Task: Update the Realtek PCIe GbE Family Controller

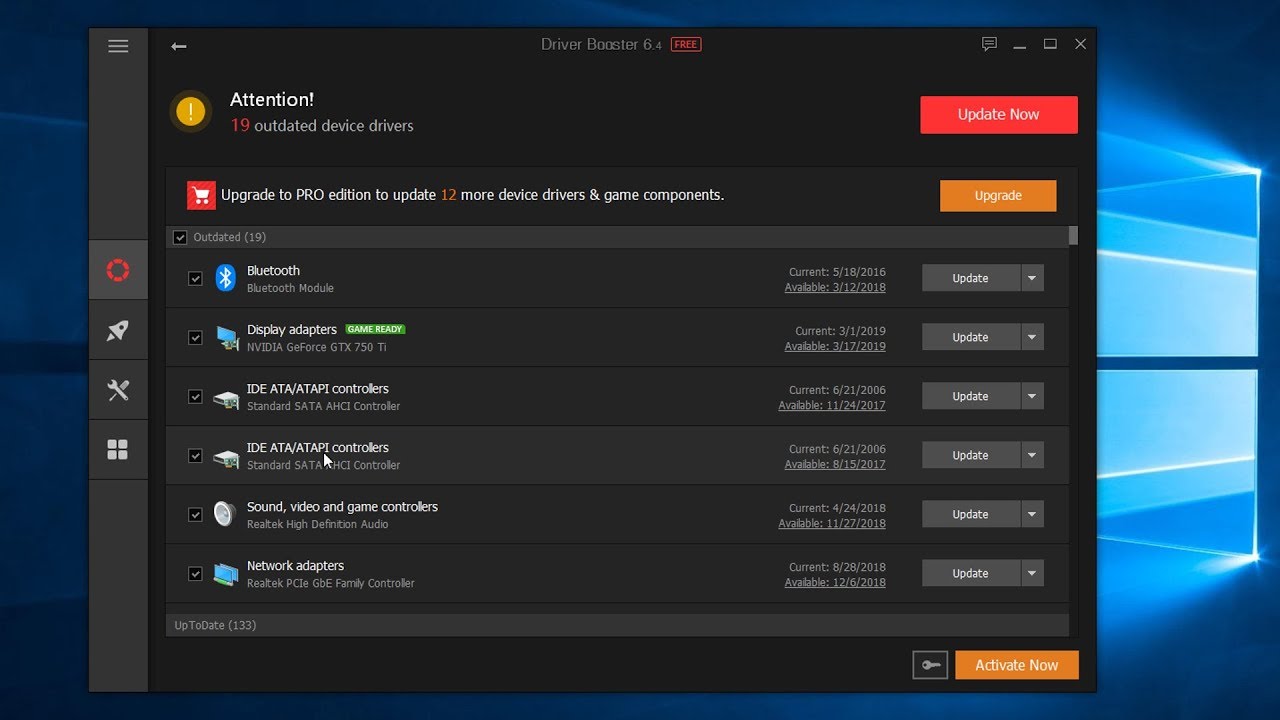Action: click(971, 573)
